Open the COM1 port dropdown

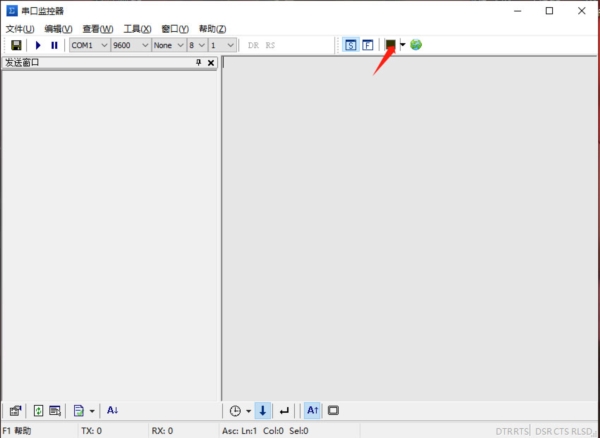90,45
